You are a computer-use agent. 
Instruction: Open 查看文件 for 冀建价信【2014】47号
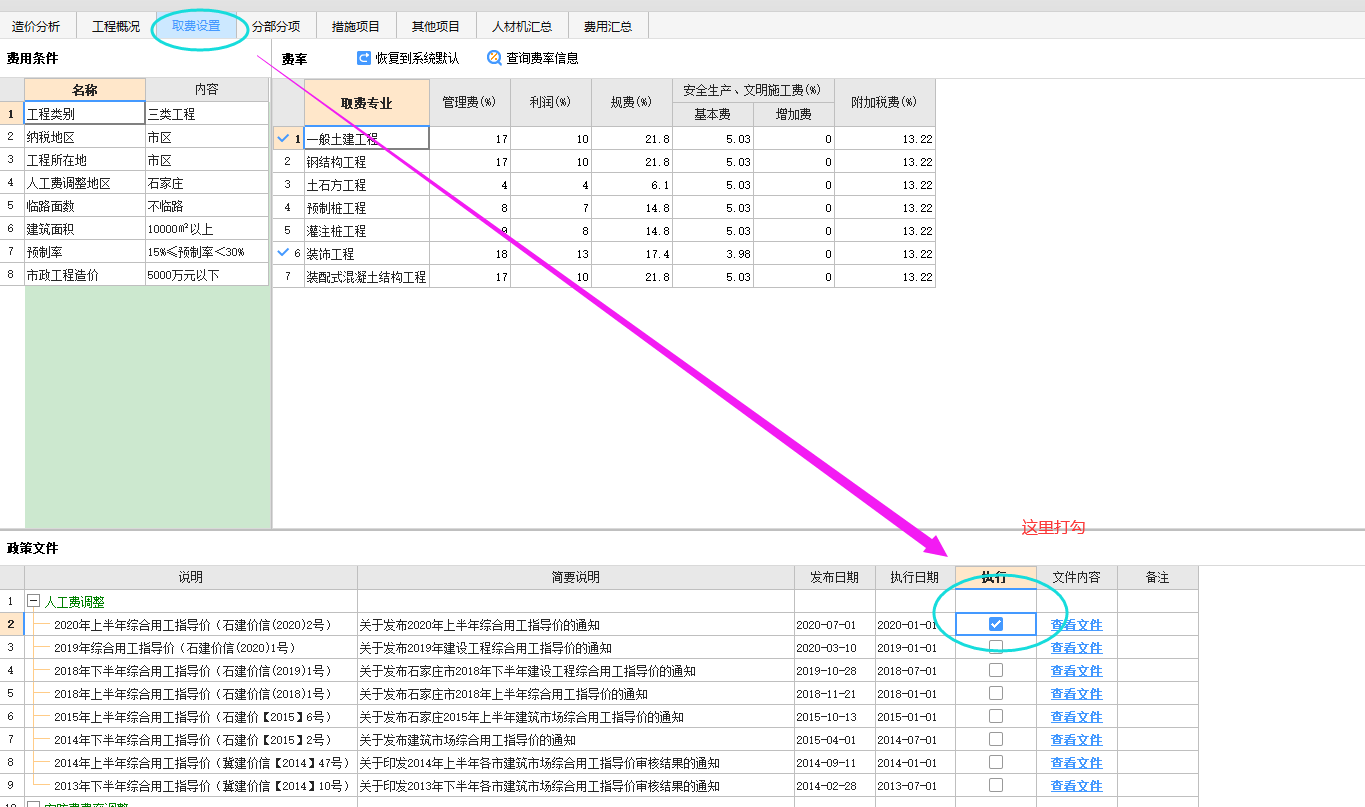pyautogui.click(x=1076, y=763)
